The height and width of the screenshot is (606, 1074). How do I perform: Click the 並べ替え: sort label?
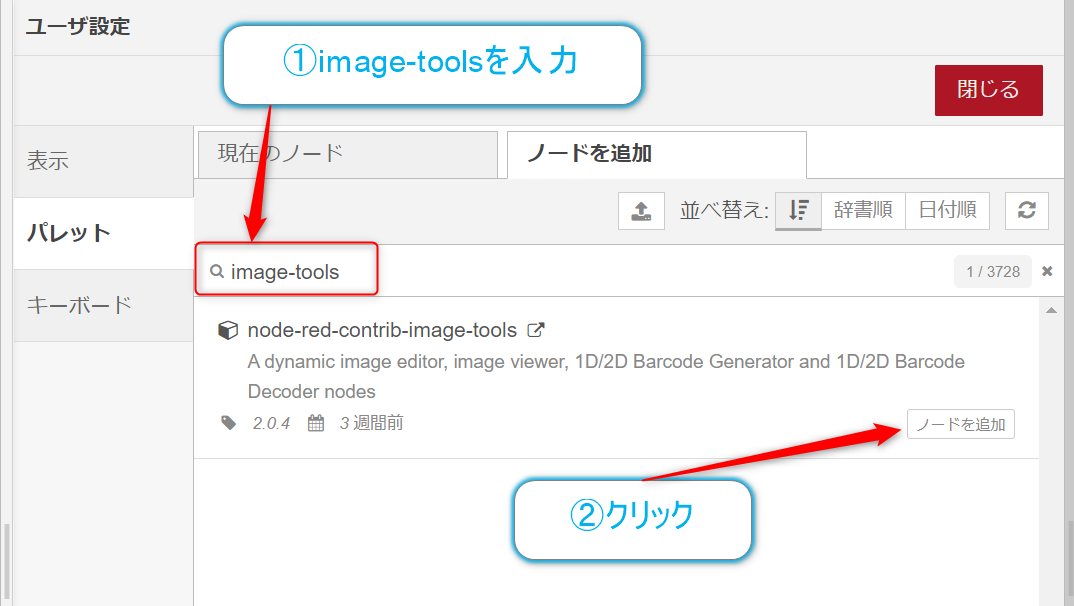coord(724,210)
